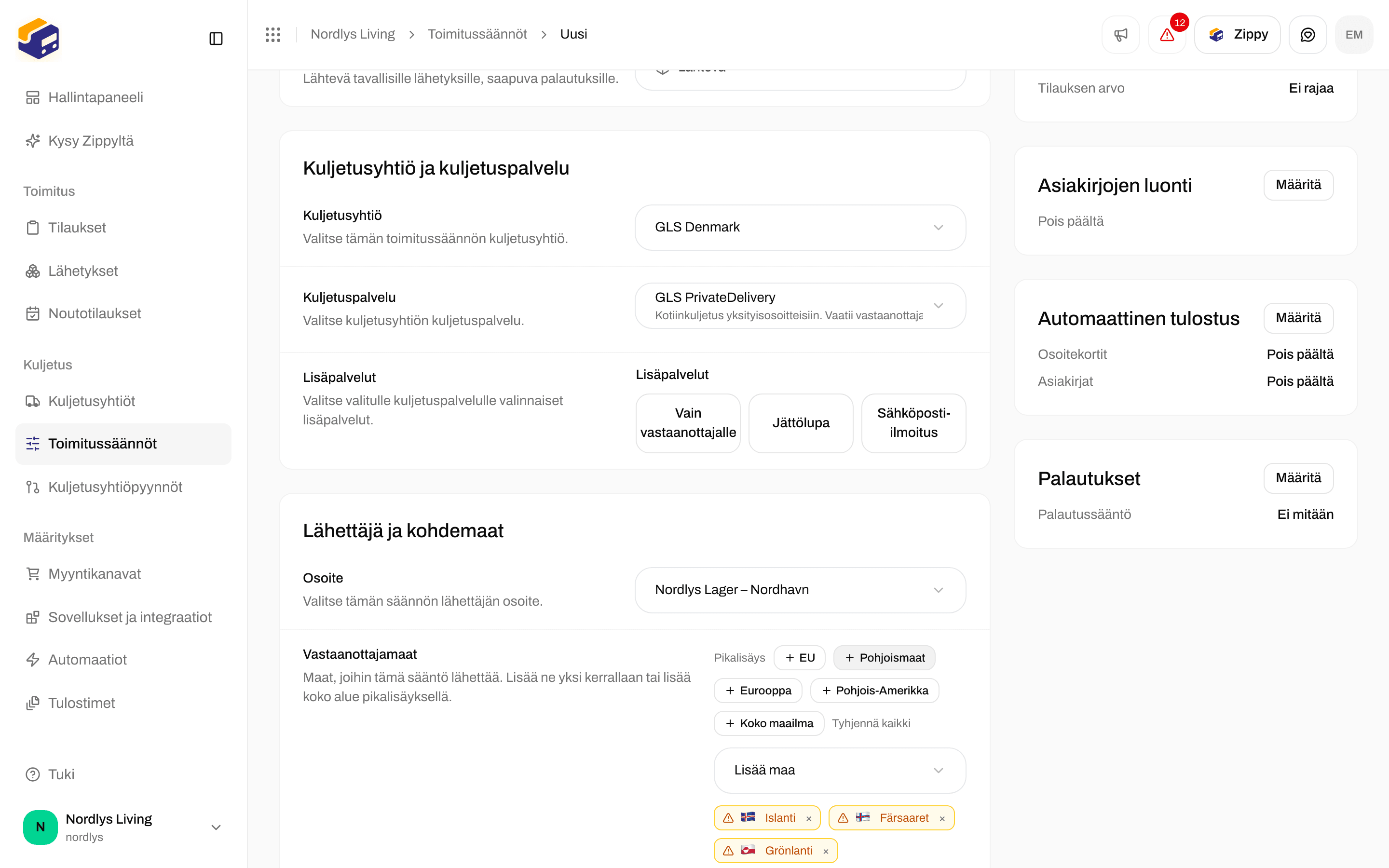Open the Lisää maa dropdown

840,771
